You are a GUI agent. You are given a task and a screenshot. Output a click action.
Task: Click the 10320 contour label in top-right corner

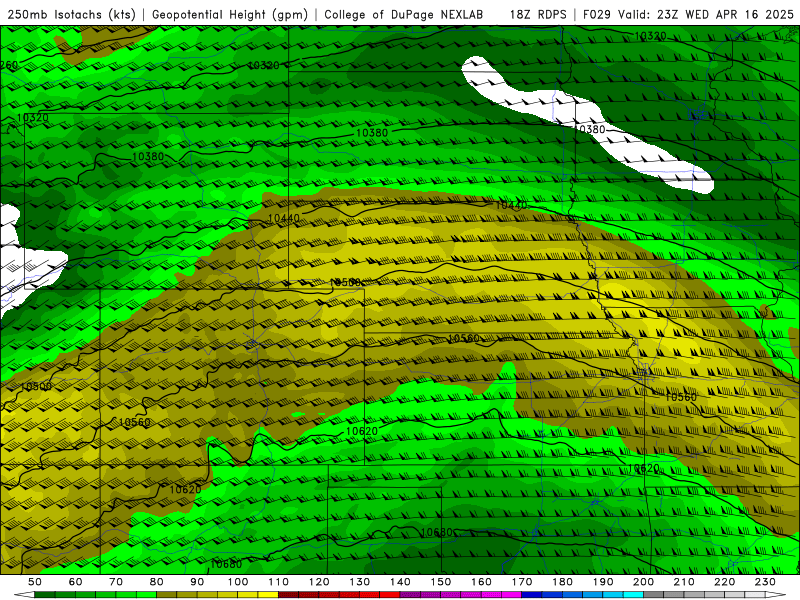pyautogui.click(x=650, y=36)
